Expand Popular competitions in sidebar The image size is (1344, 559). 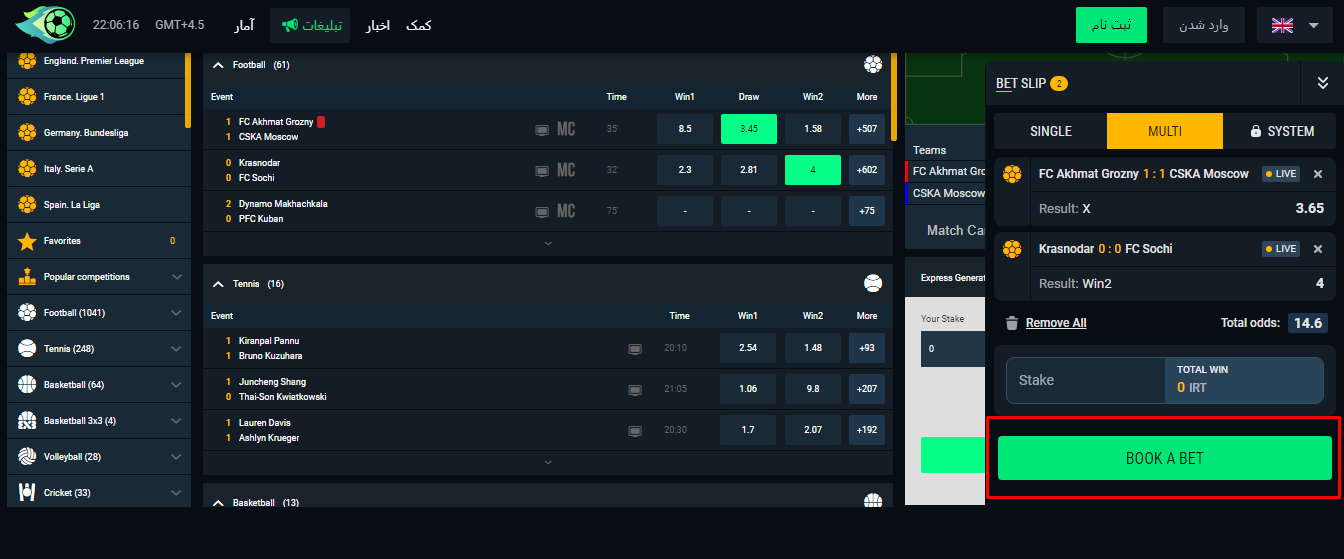pyautogui.click(x=177, y=277)
